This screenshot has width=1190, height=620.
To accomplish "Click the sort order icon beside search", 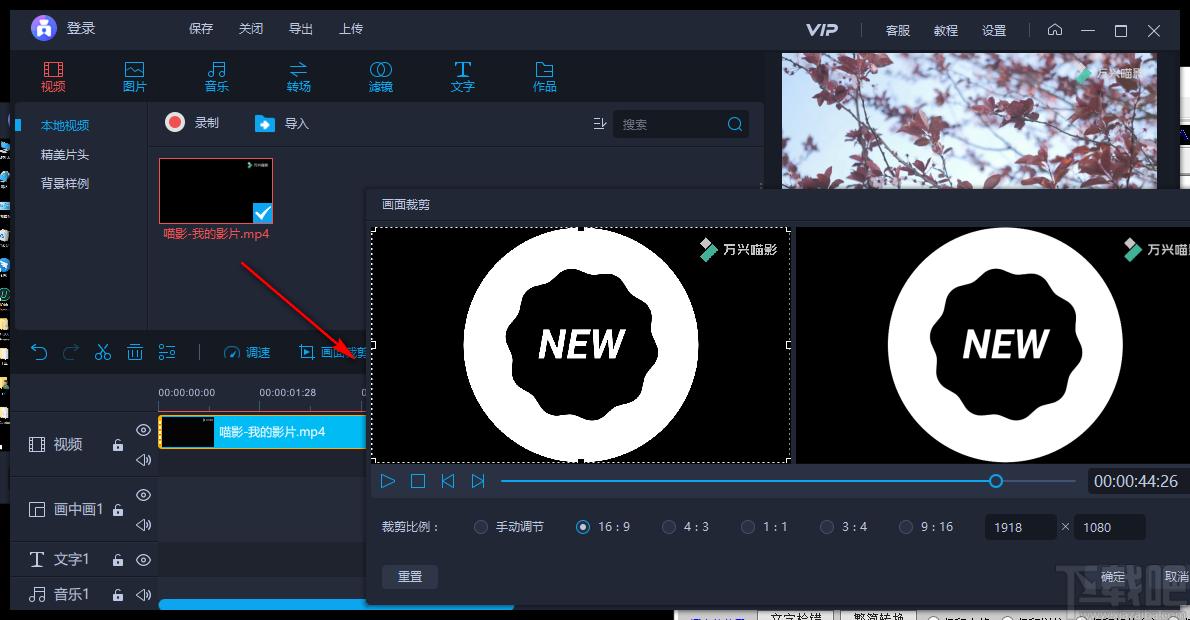I will (600, 123).
